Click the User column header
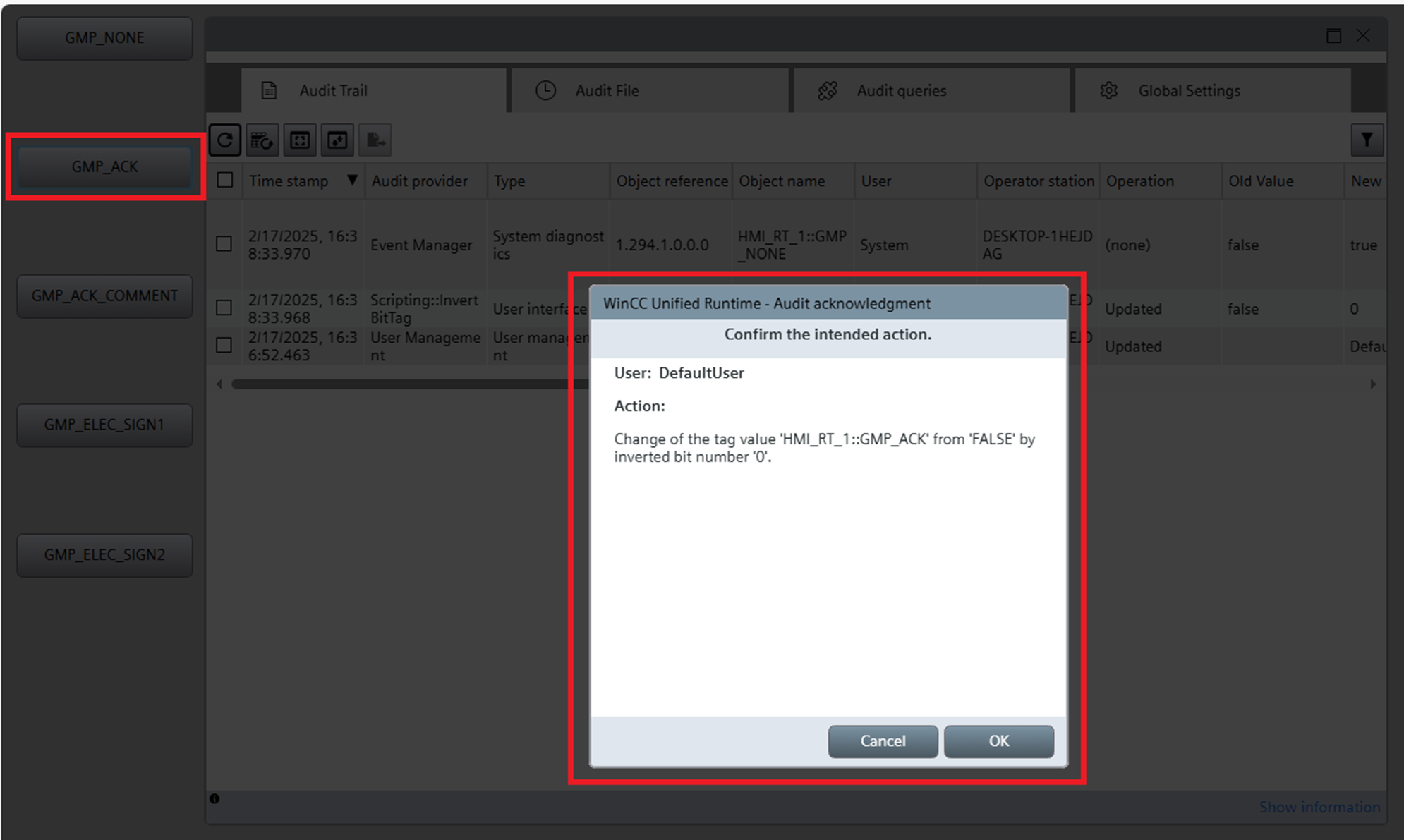Screen dimensions: 1404x840 (x=916, y=181)
